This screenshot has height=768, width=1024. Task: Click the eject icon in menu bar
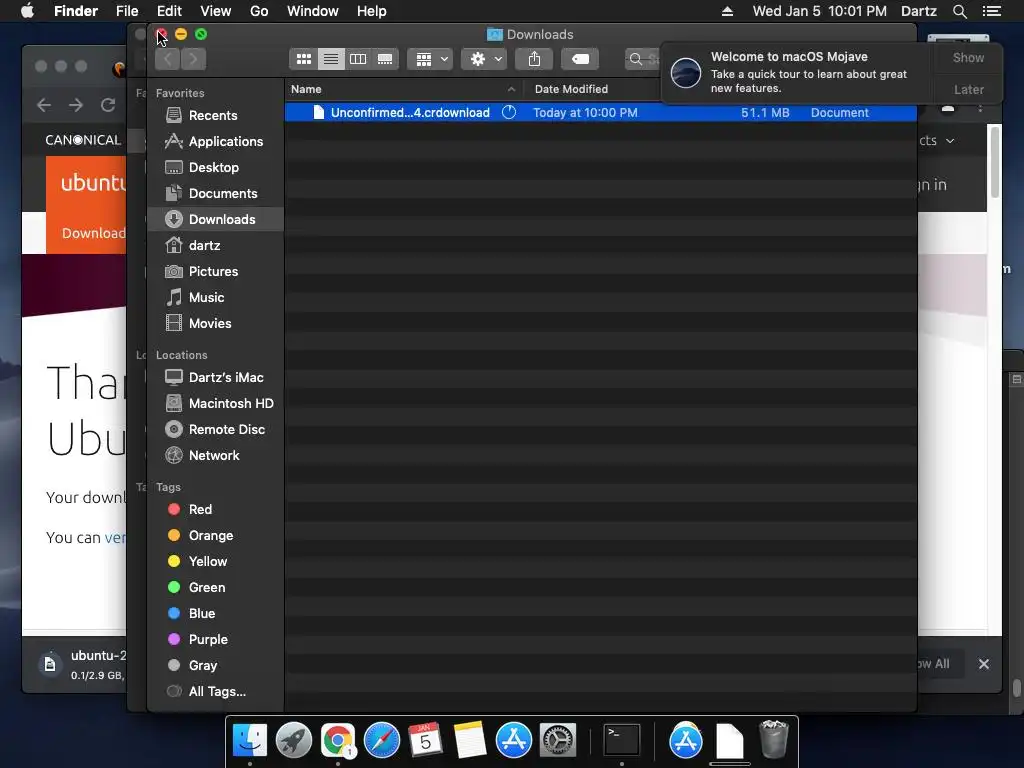tap(727, 11)
